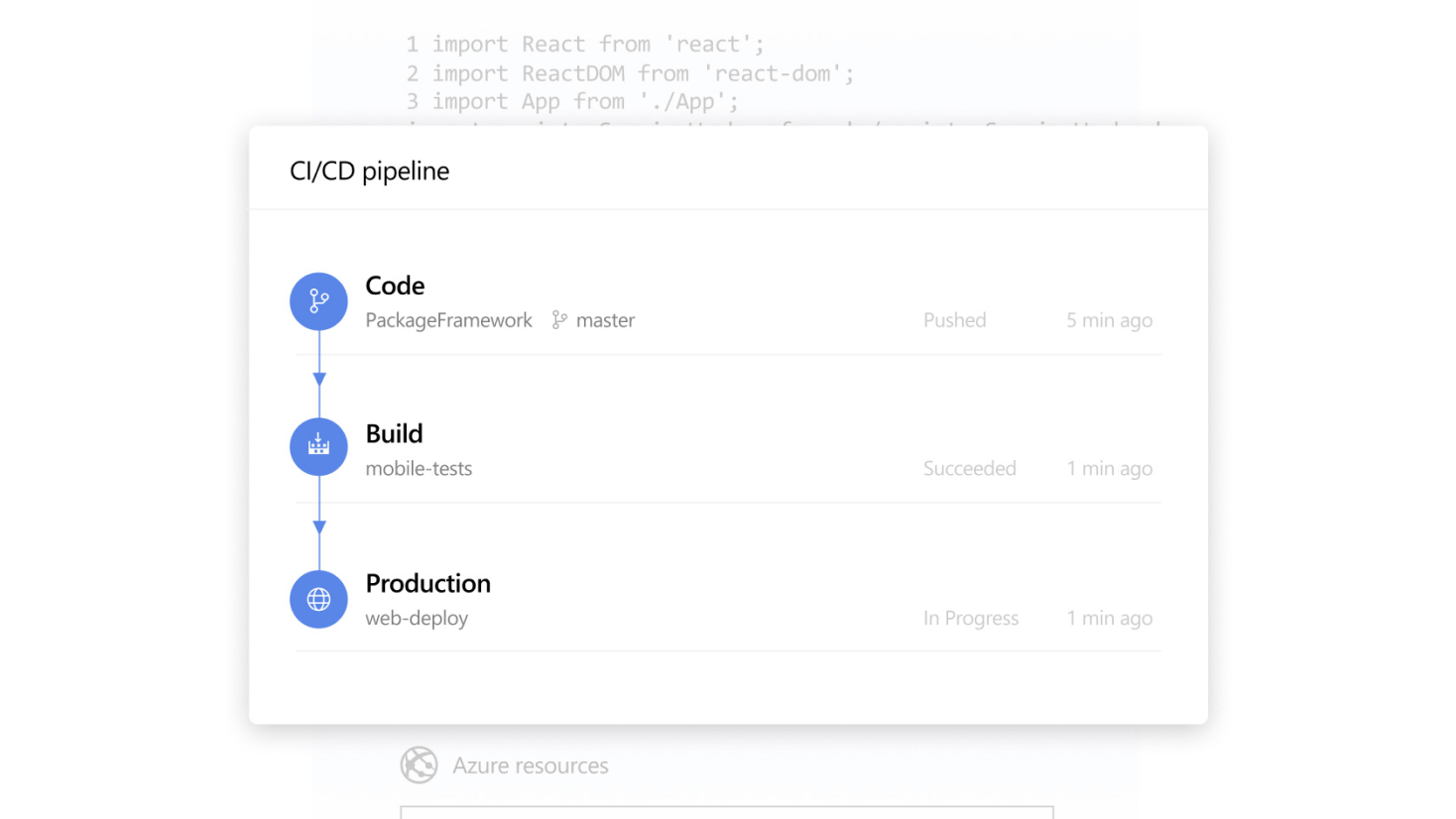Open the Code stage title
1456x819 pixels.
coord(395,286)
